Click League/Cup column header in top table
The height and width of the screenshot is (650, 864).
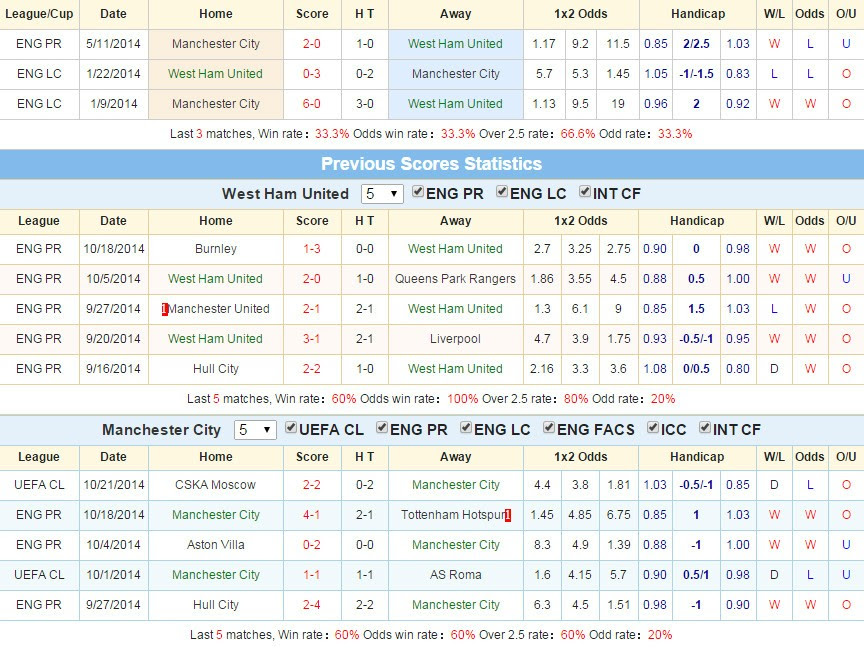click(39, 14)
